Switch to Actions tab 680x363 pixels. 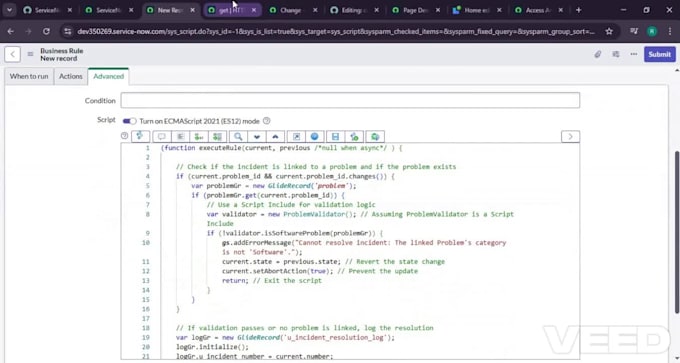pos(71,76)
